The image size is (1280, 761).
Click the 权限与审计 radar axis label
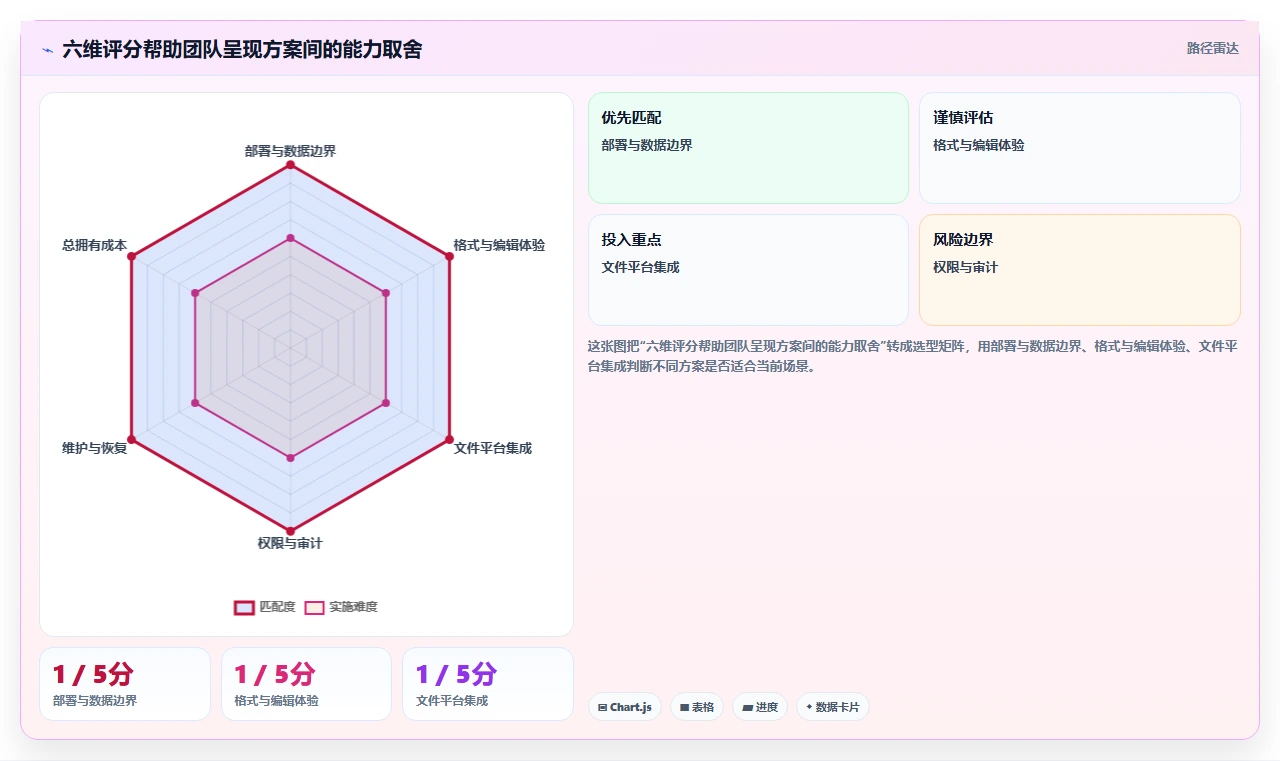point(290,543)
